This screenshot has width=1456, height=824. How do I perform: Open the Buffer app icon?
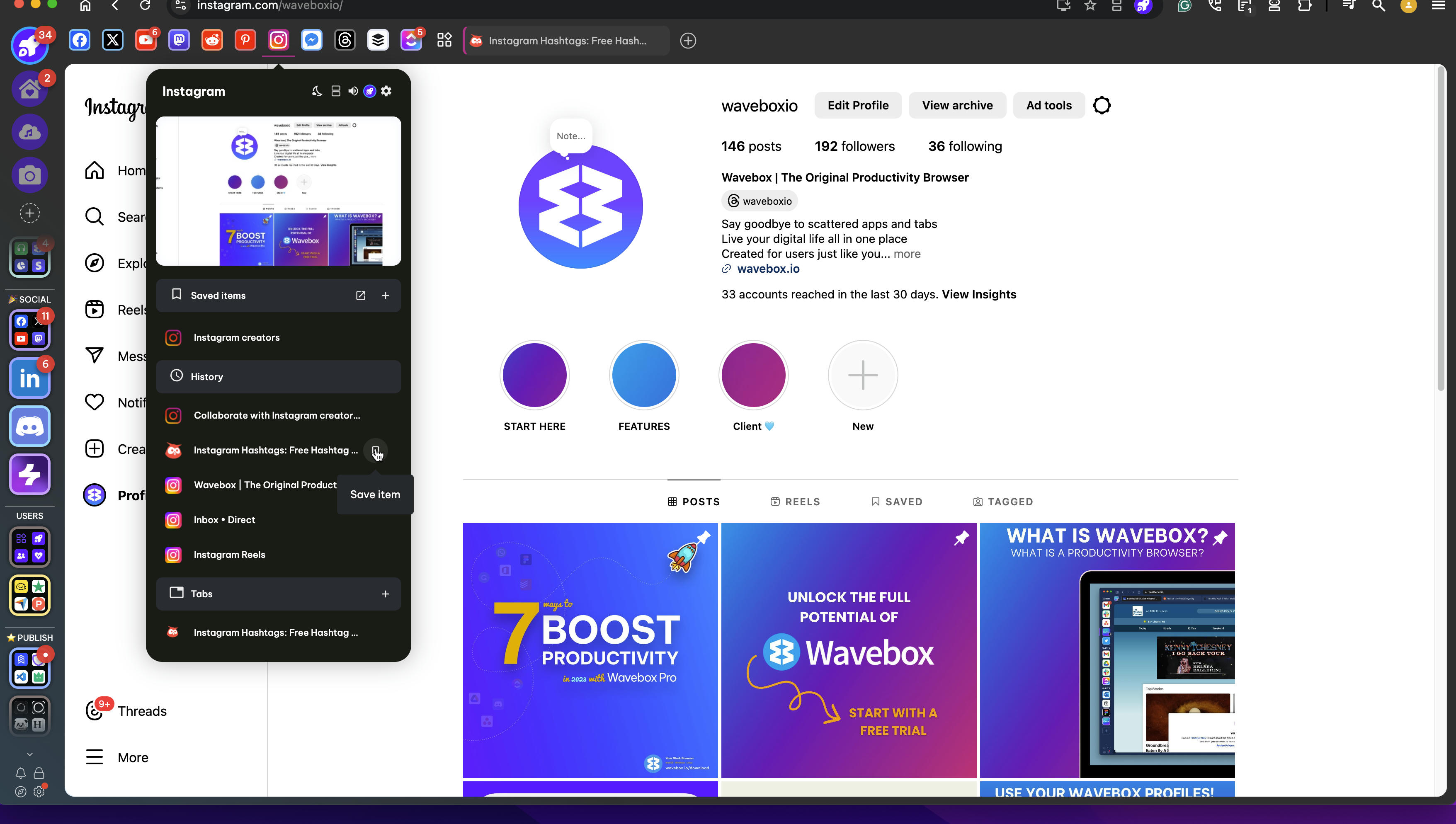(378, 40)
